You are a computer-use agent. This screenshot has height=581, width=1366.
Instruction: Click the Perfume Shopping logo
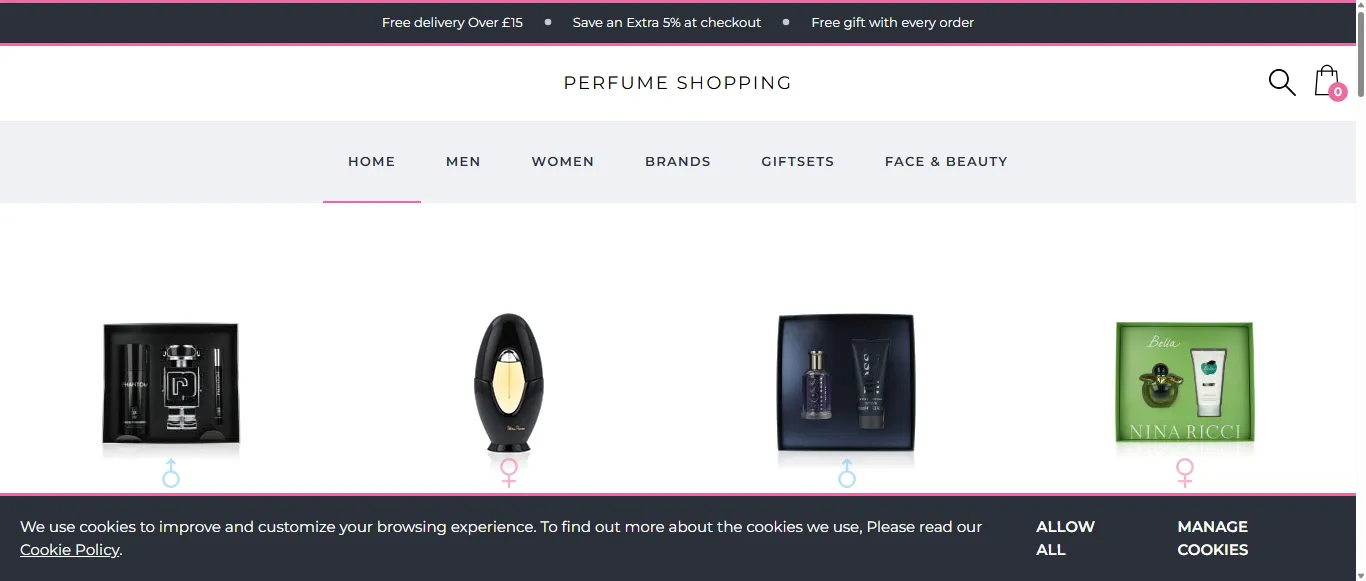click(x=677, y=83)
